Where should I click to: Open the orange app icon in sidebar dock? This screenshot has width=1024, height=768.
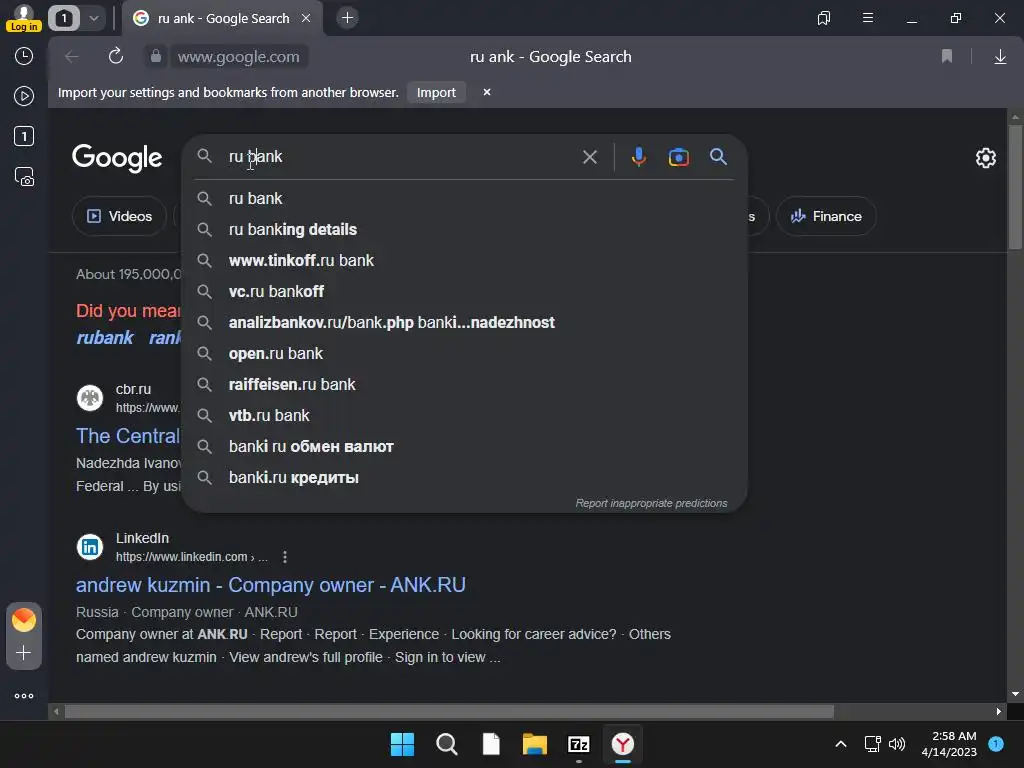[x=24, y=619]
